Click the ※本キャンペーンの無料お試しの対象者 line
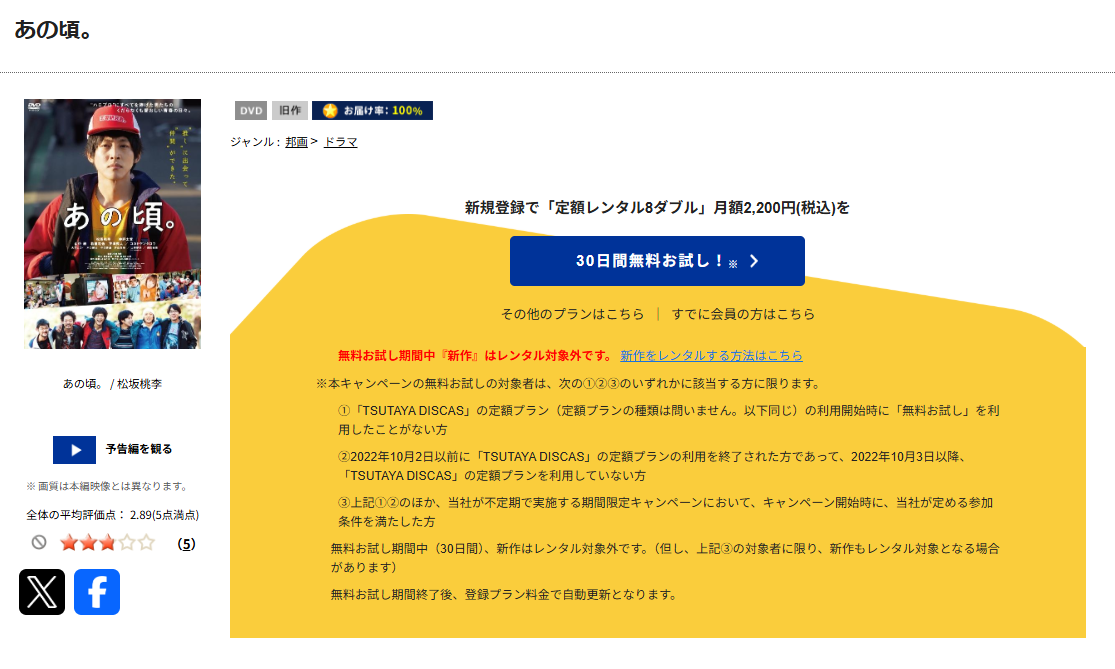This screenshot has height=669, width=1115. tap(569, 384)
